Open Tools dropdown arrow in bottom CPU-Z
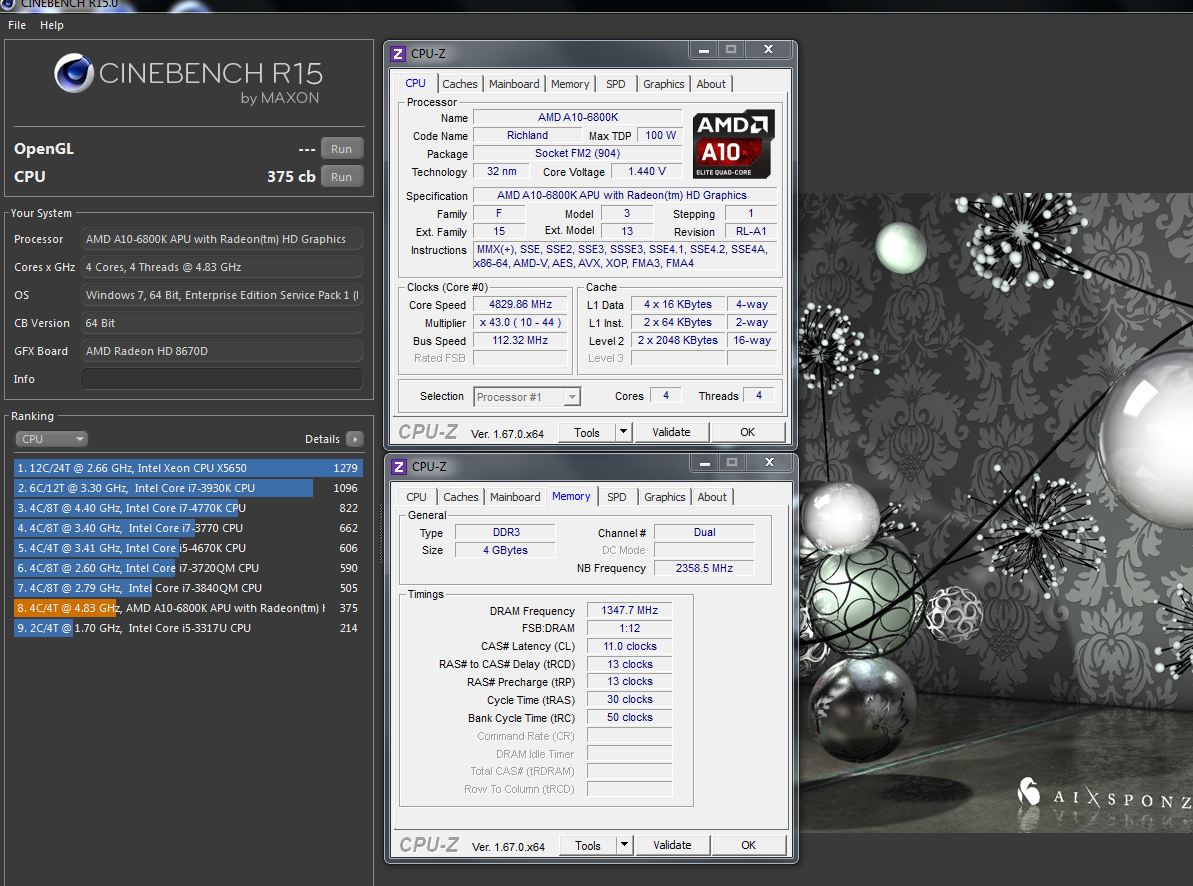Screen dimensions: 1193x886 tap(624, 845)
